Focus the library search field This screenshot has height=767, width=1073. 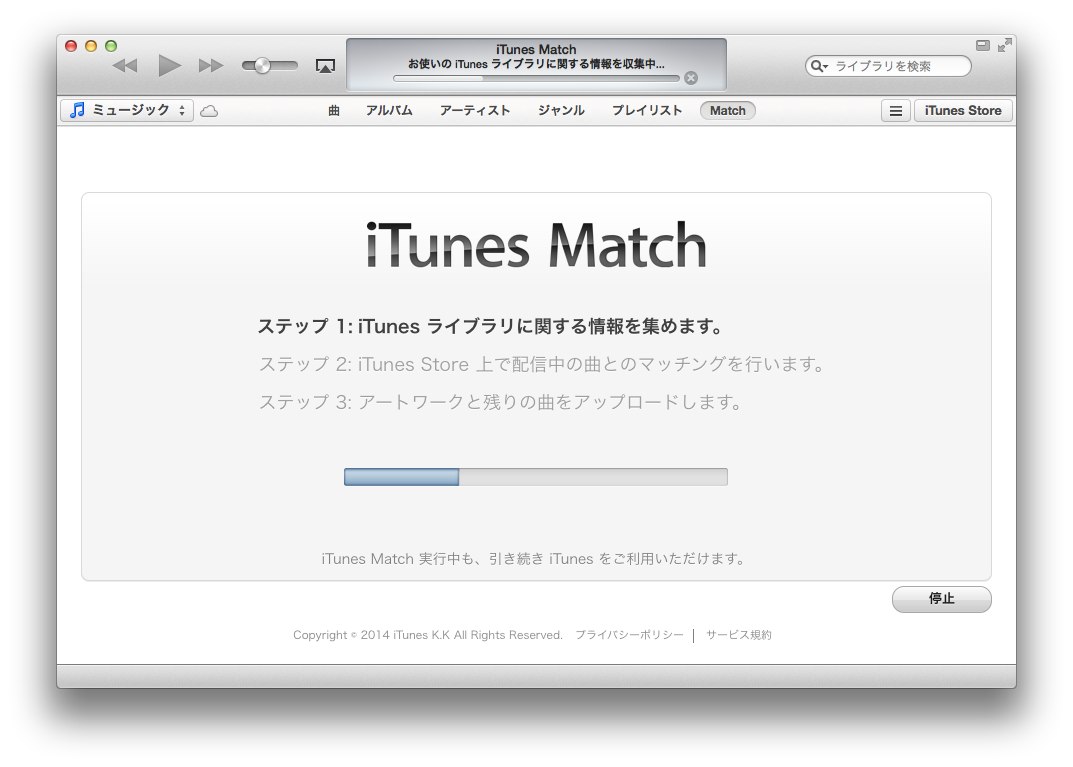pyautogui.click(x=888, y=66)
